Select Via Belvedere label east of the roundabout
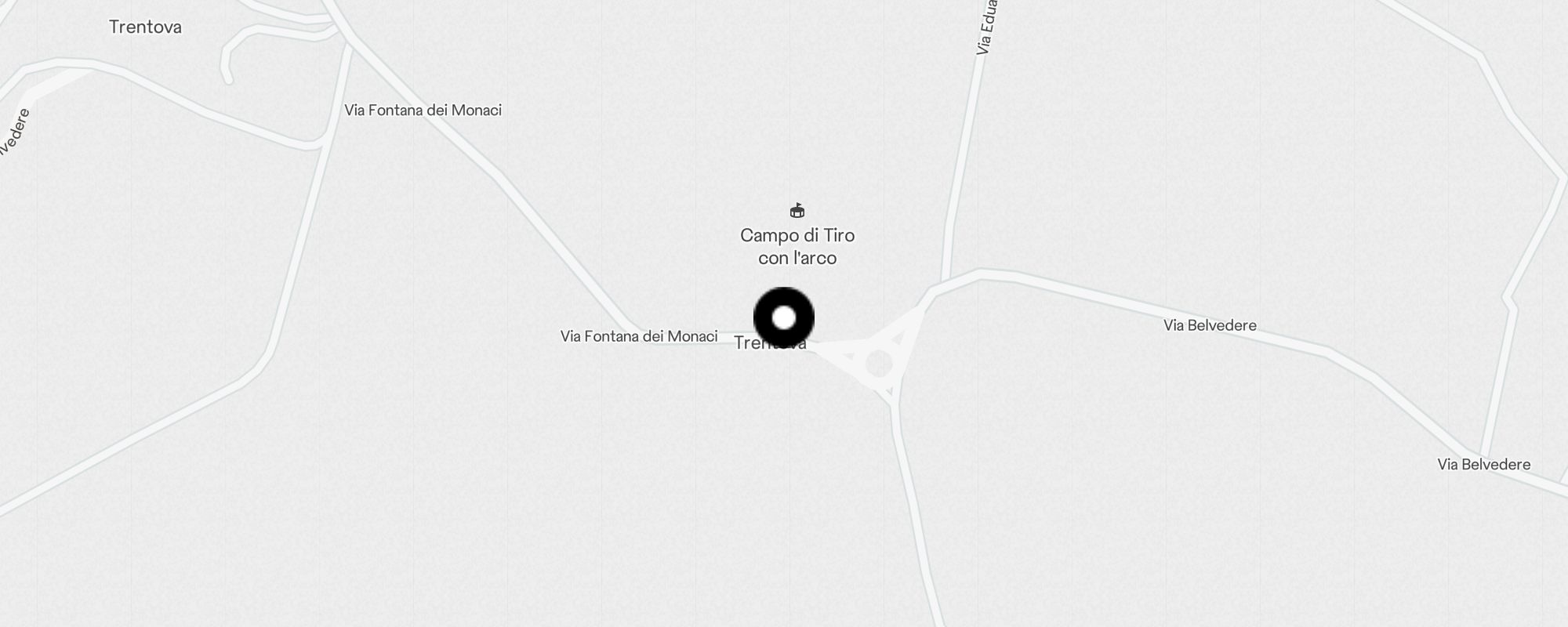This screenshot has height=627, width=1568. pyautogui.click(x=1210, y=325)
